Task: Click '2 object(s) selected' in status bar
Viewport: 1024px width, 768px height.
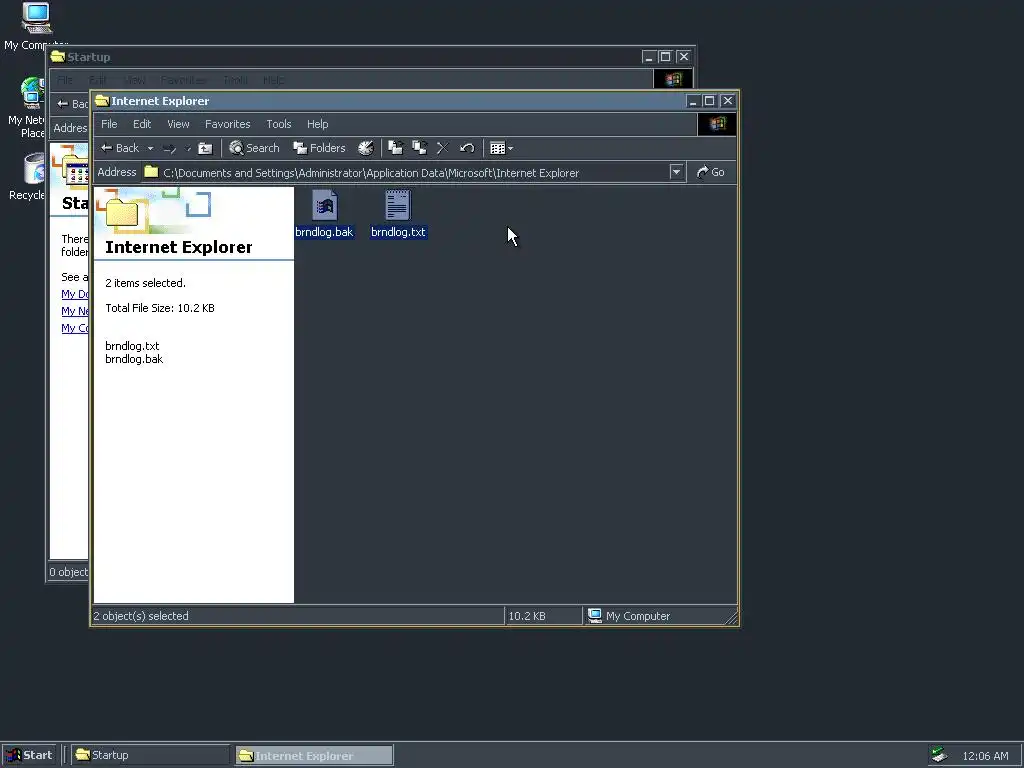Action: (x=141, y=616)
